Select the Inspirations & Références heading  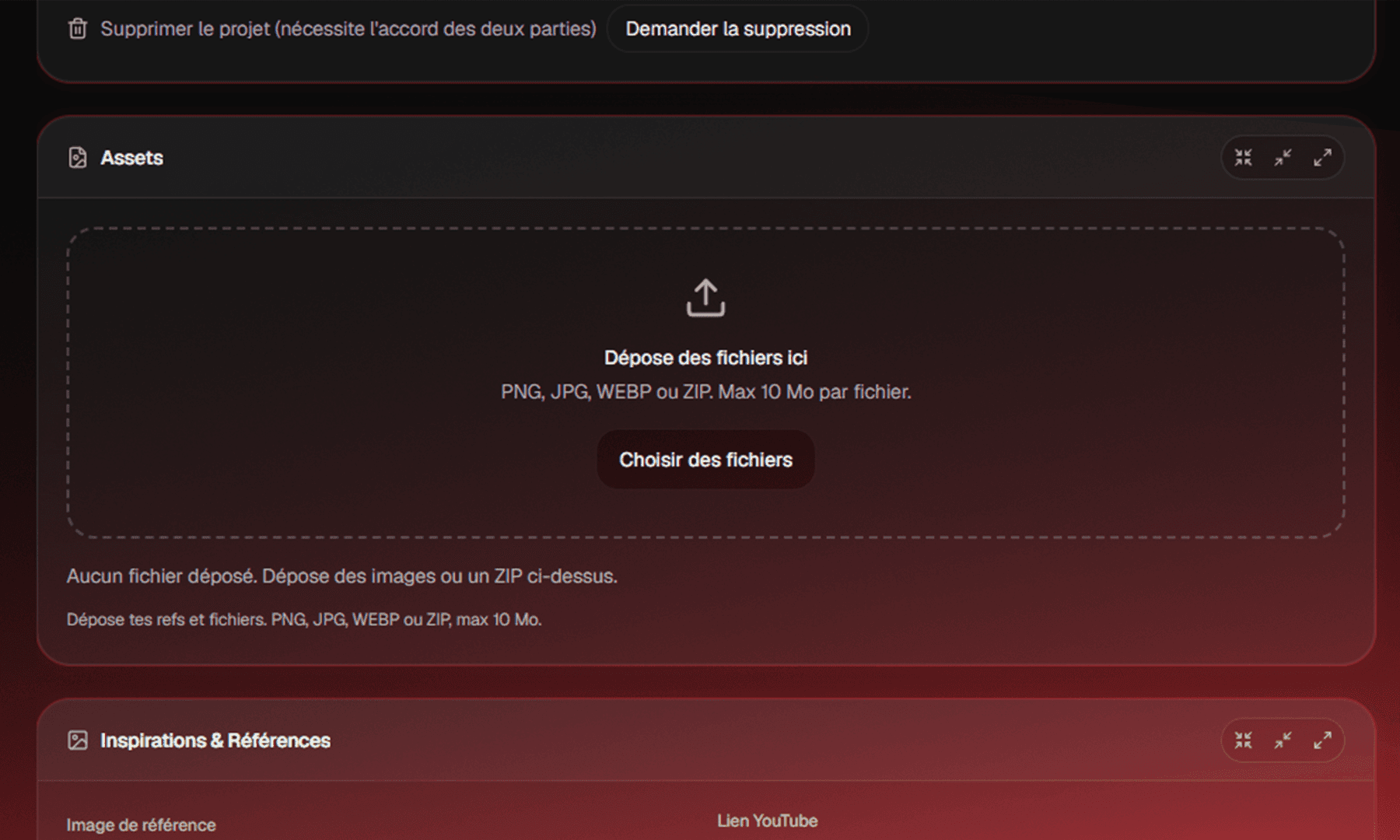[x=215, y=740]
